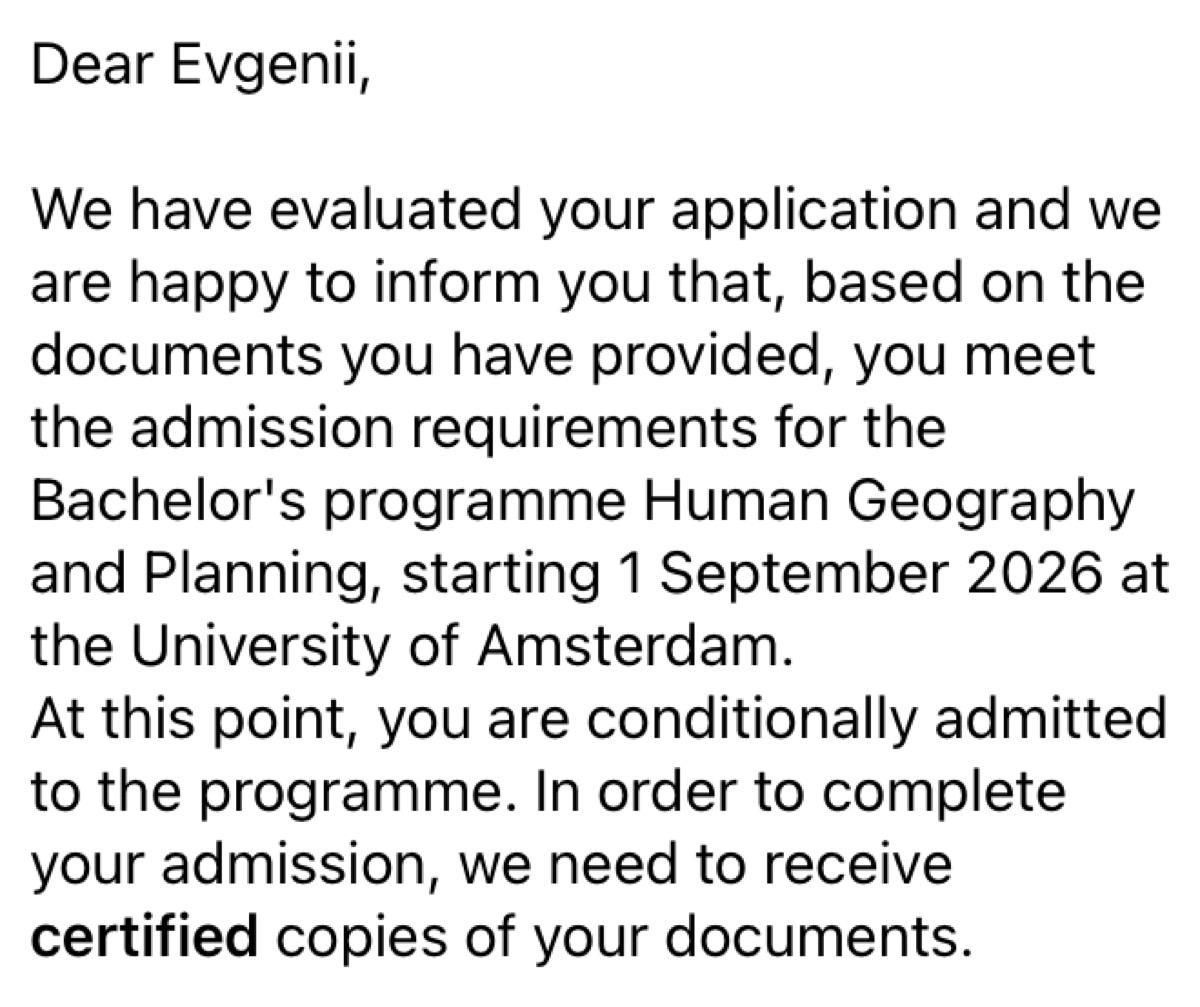Click the words "copies of your documents"
1200x1007 pixels.
click(623, 938)
